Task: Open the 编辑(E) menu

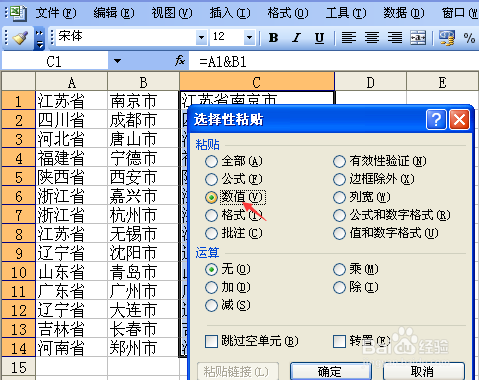Action: pyautogui.click(x=114, y=13)
